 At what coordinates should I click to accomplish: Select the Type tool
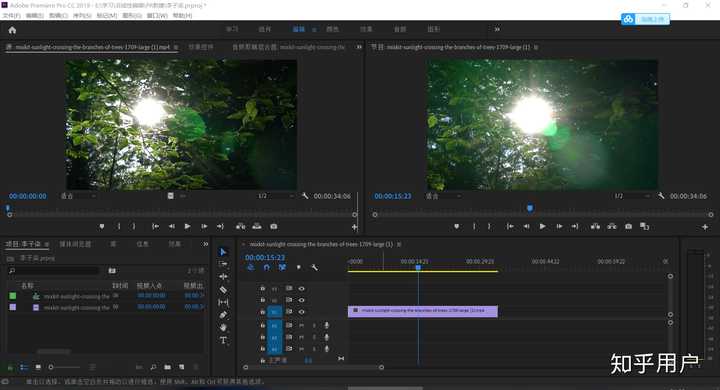pos(223,340)
